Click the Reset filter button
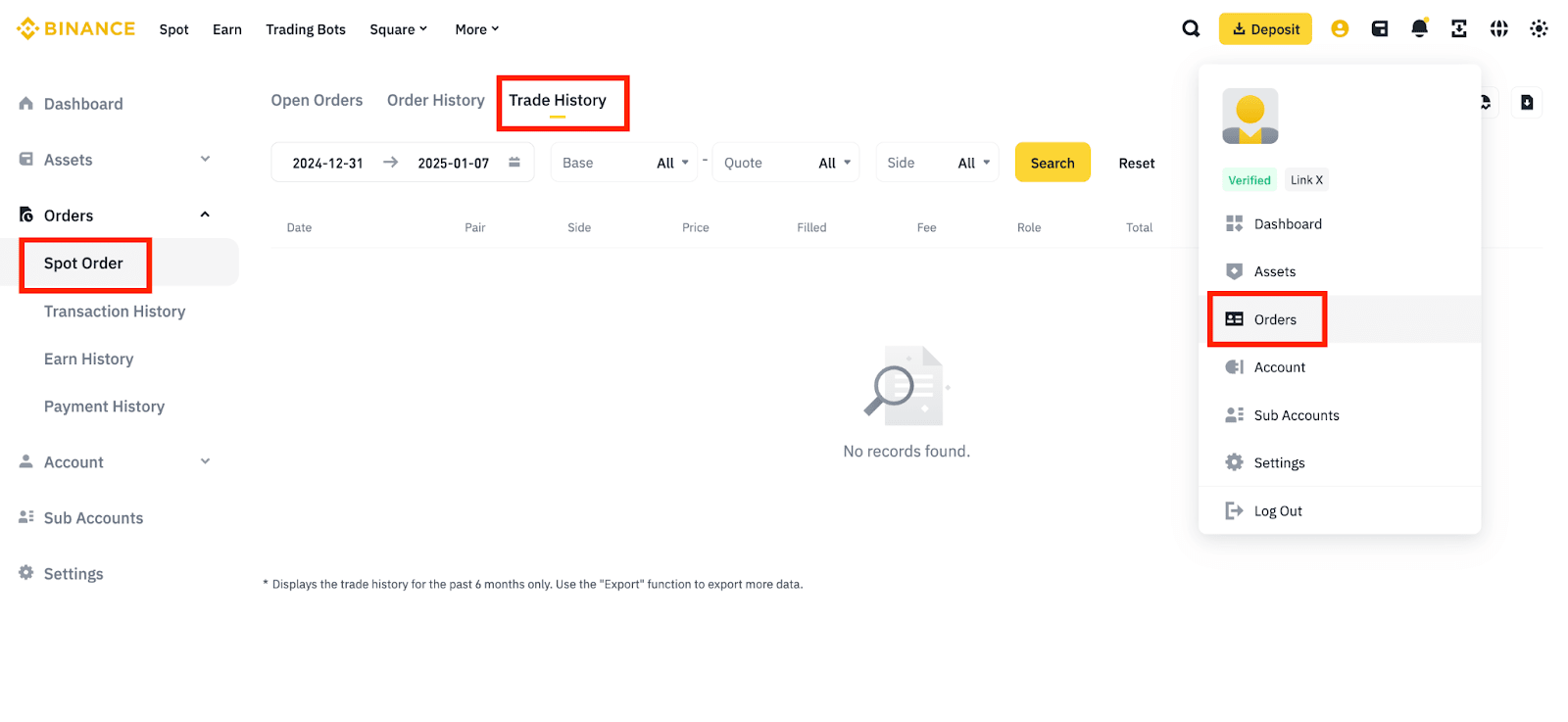Viewport: 1568px width, 722px height. coord(1137,163)
